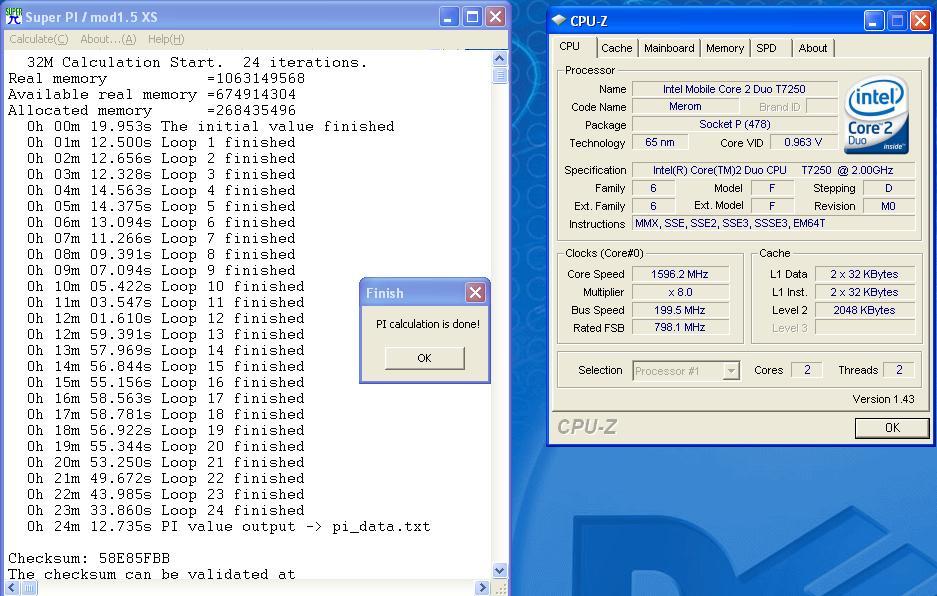Screen dimensions: 937x596
Task: Switch to the SPD tab
Action: coord(766,48)
